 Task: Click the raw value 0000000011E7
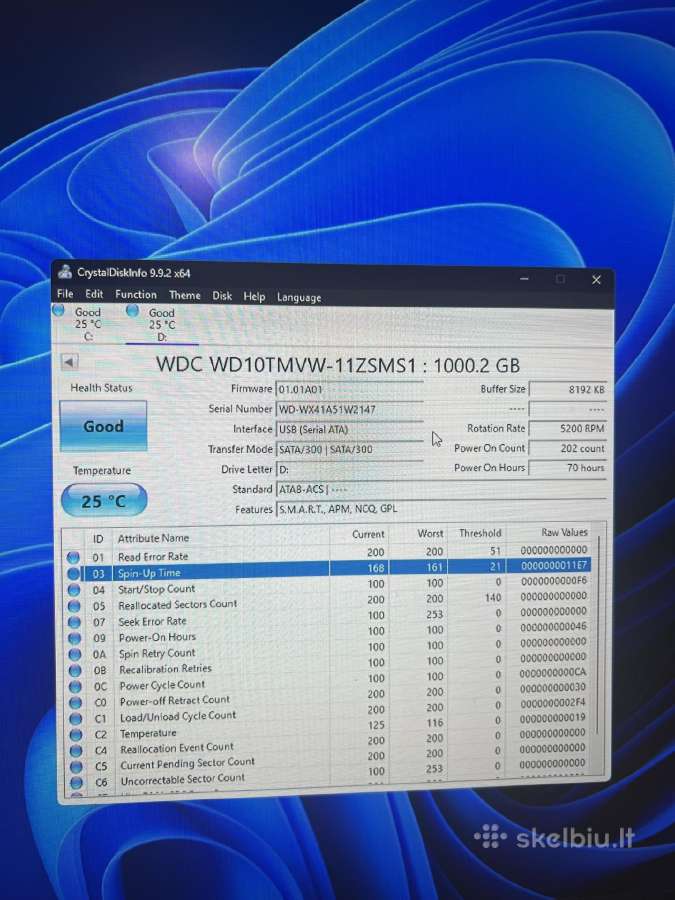553,565
